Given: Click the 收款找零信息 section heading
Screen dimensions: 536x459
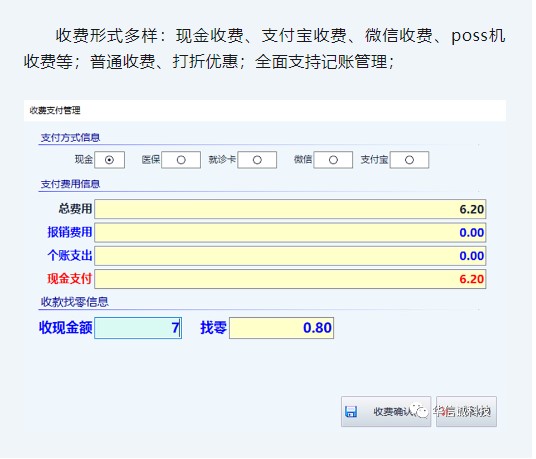Looking at the screenshot, I should (x=75, y=302).
